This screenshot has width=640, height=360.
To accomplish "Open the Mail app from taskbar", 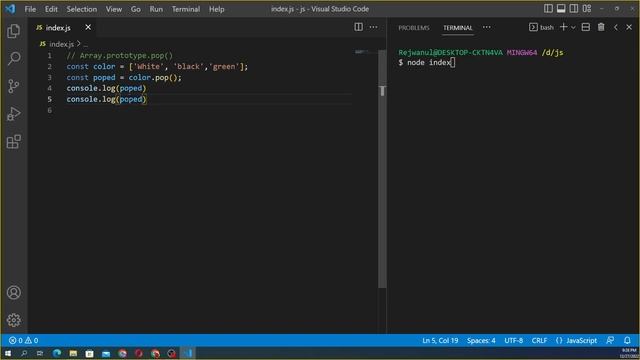I will (106, 353).
